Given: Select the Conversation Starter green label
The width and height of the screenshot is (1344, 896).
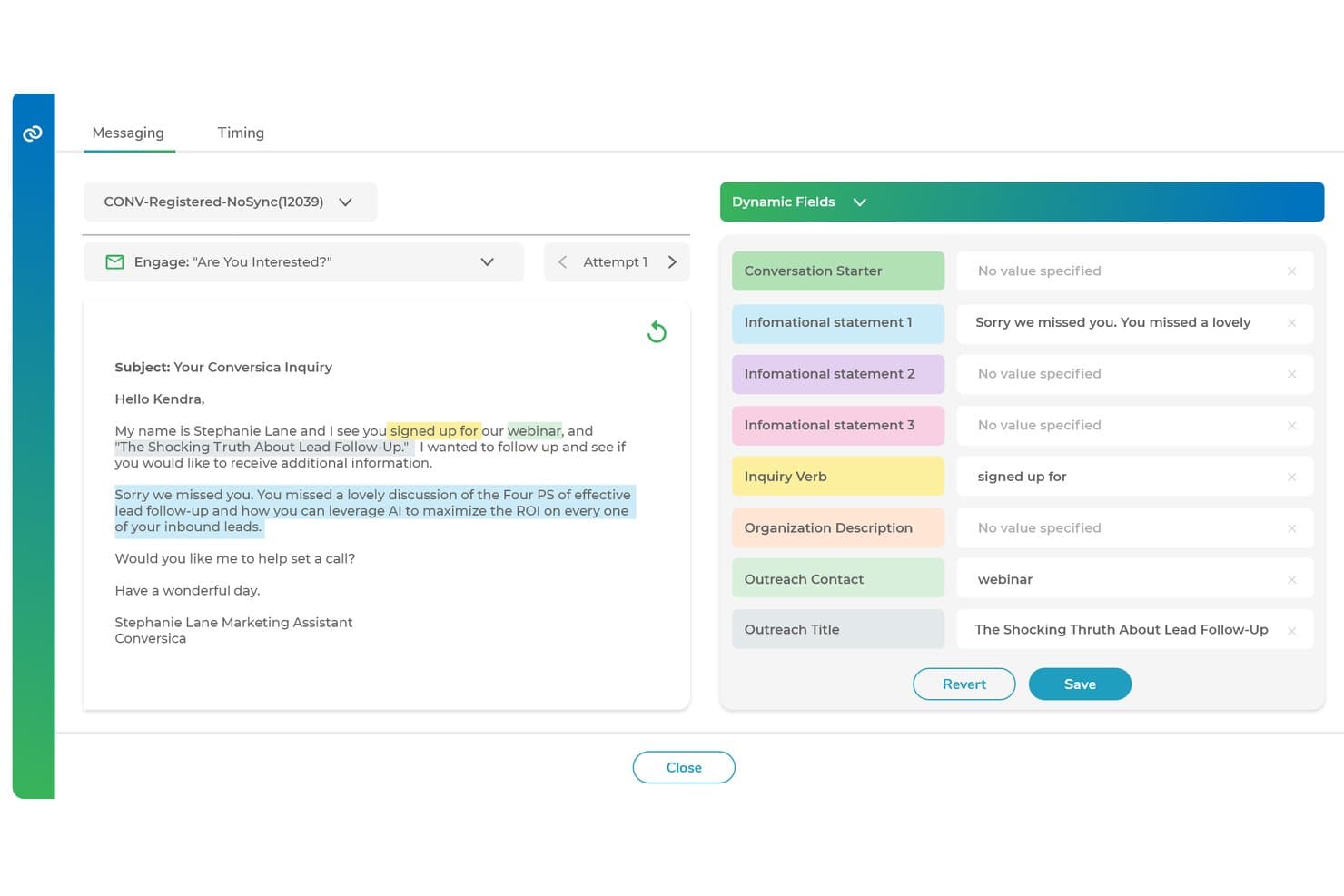Looking at the screenshot, I should tap(838, 271).
